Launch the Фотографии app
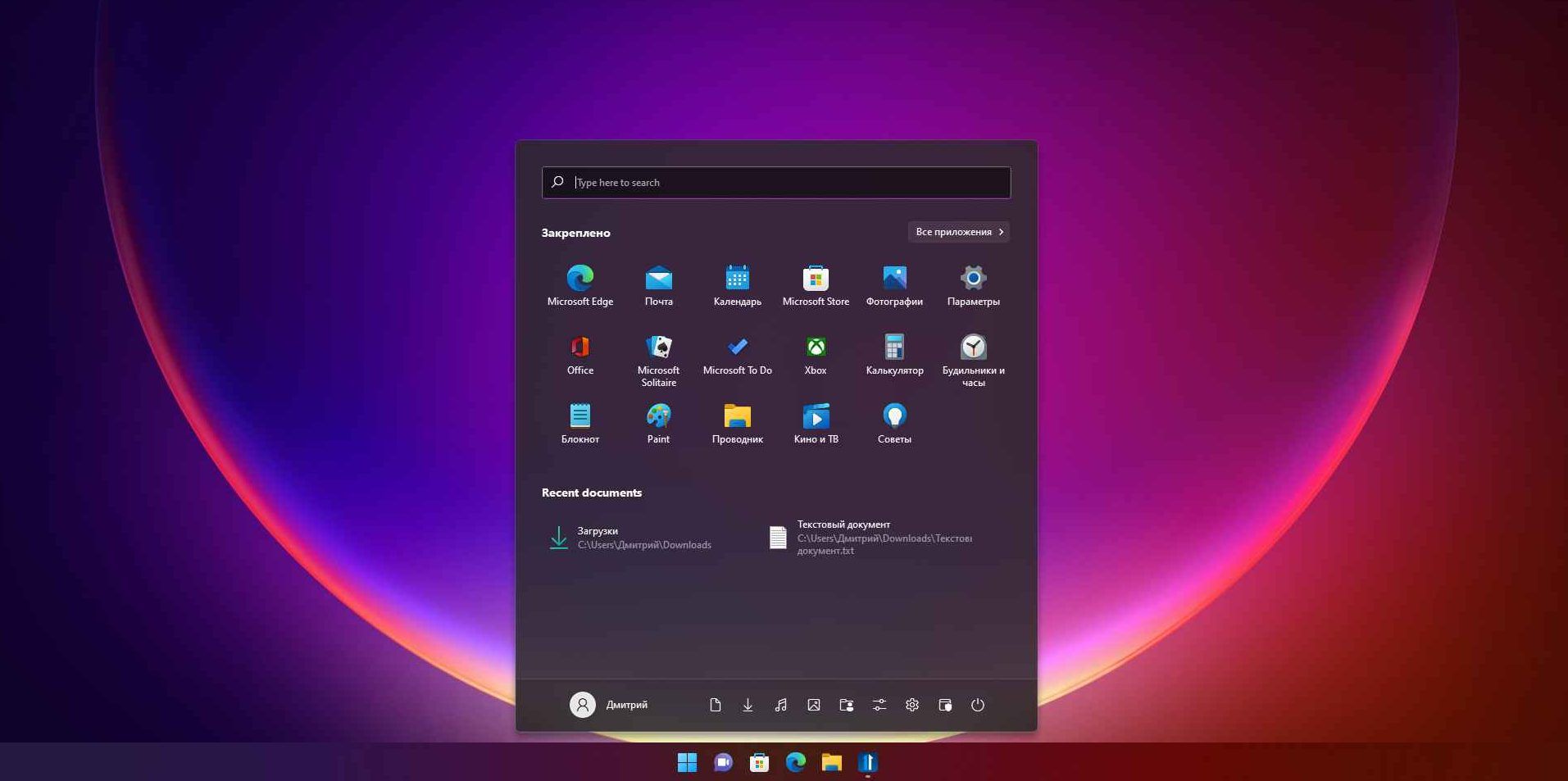 pyautogui.click(x=894, y=284)
